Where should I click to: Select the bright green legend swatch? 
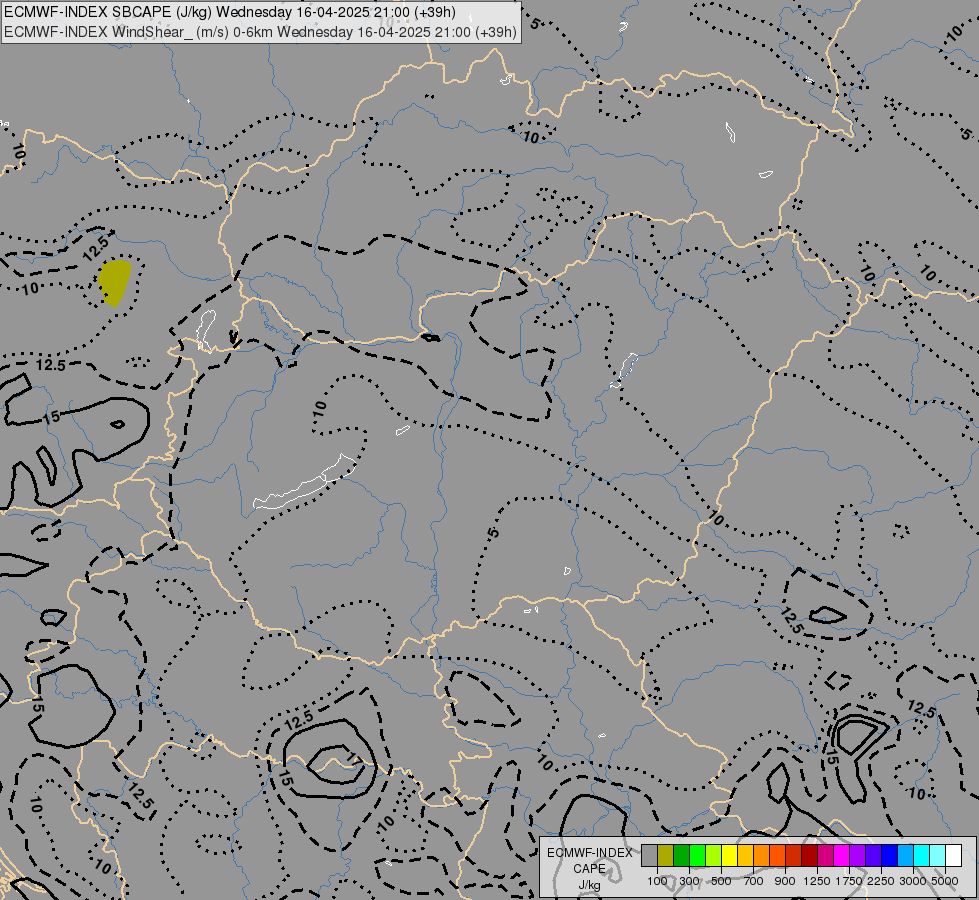(697, 855)
